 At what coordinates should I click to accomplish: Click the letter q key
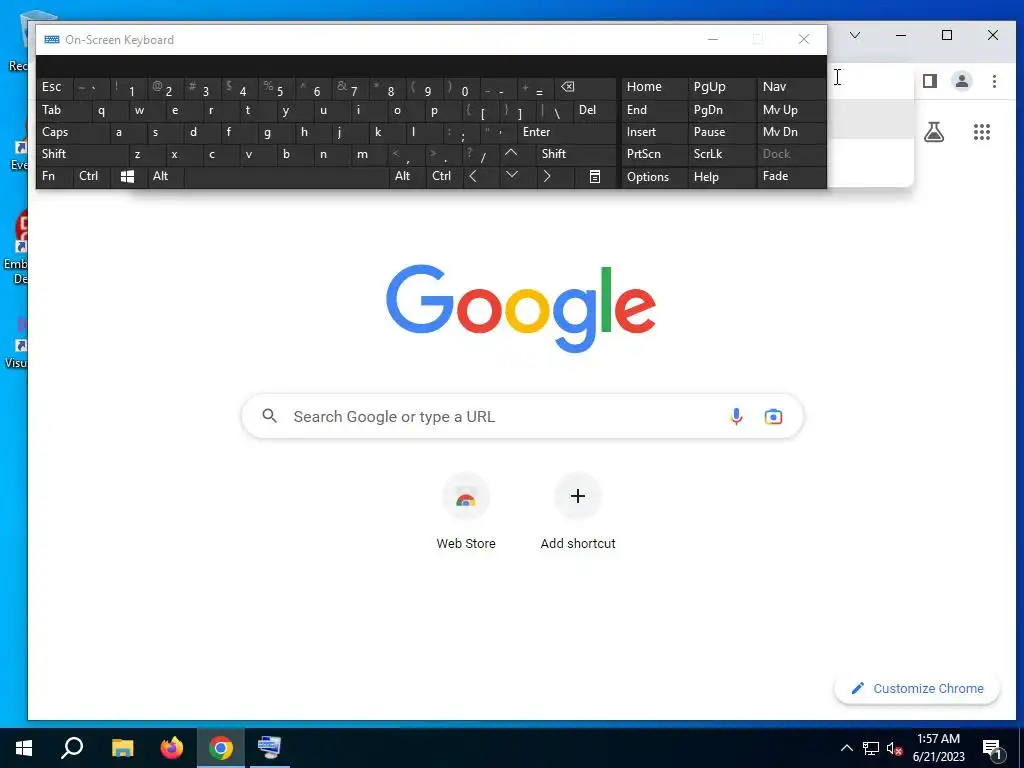[x=109, y=110]
